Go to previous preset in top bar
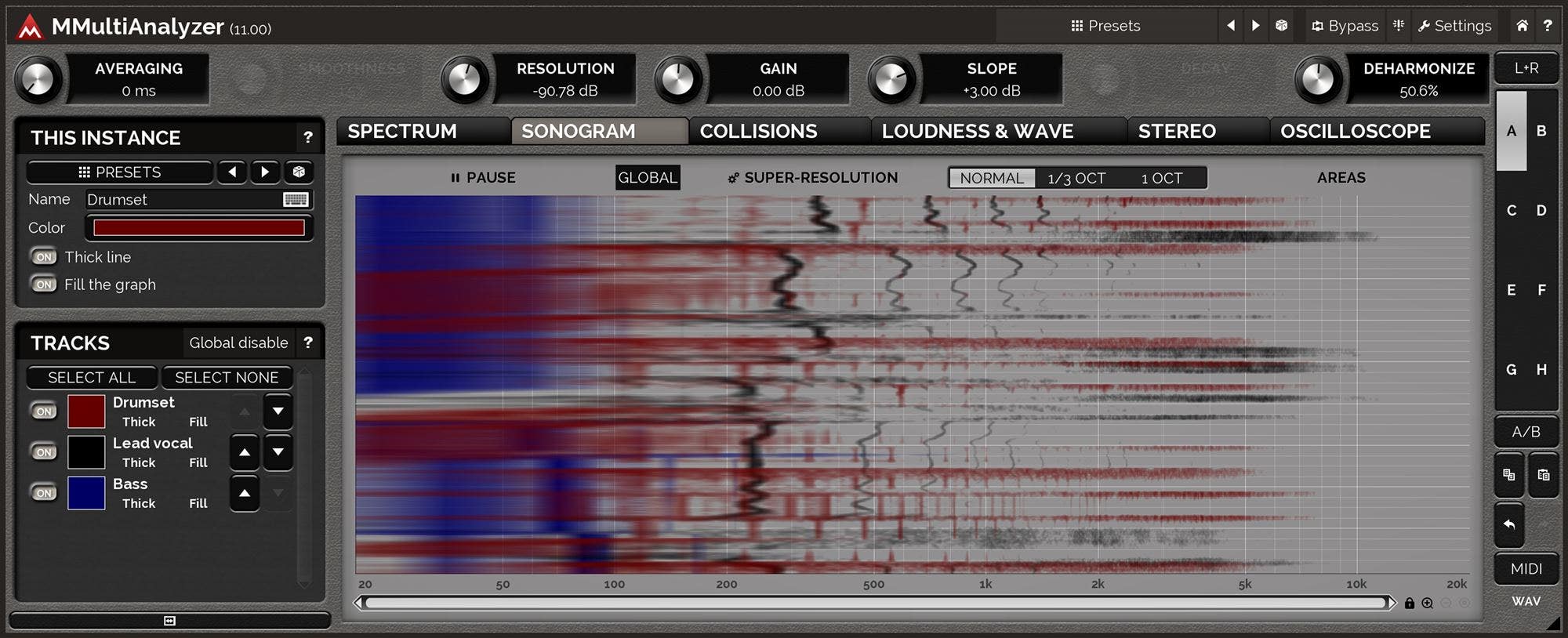The image size is (1568, 638). 1231,26
